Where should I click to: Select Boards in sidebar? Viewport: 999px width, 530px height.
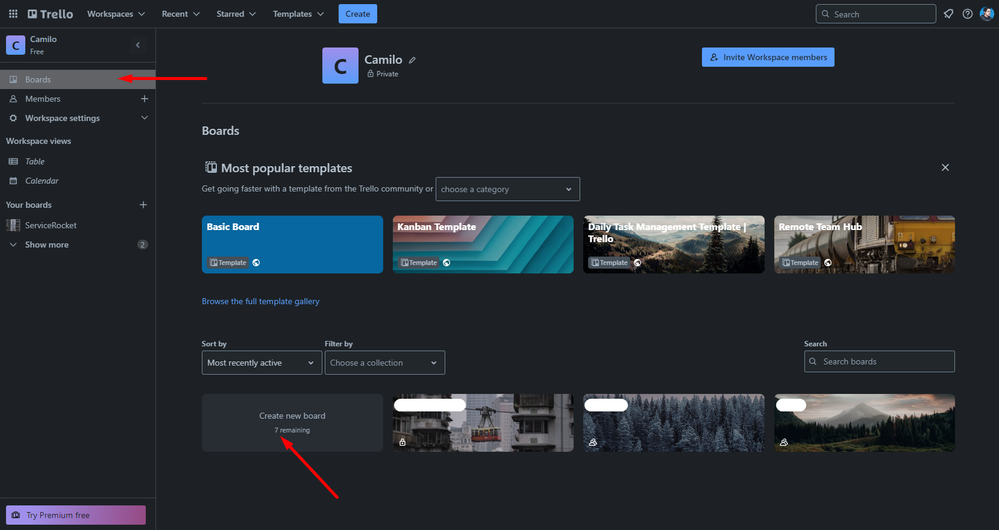coord(78,79)
